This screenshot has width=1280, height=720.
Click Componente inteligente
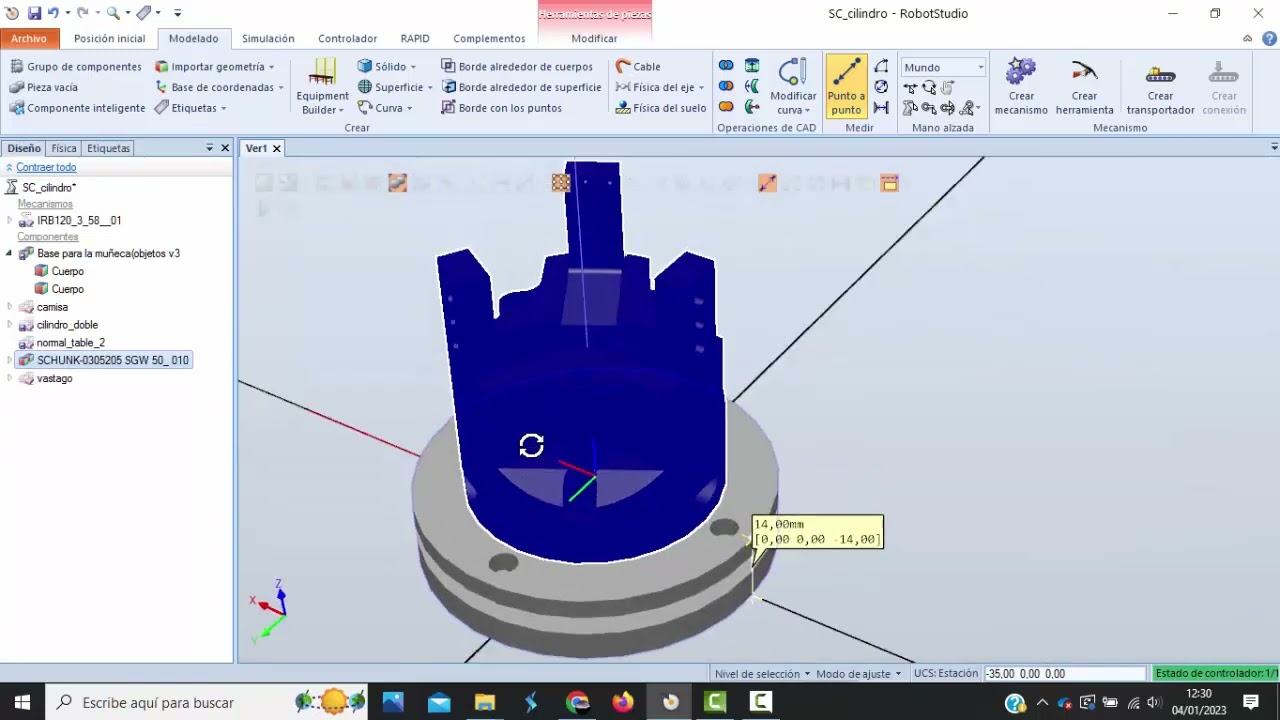tap(77, 108)
